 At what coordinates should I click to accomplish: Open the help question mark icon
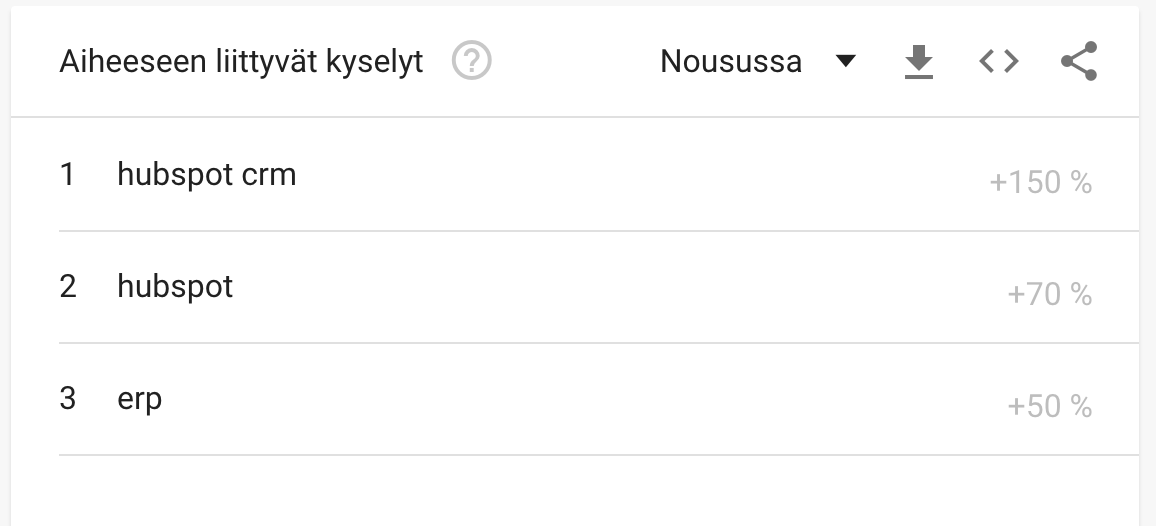tap(471, 60)
